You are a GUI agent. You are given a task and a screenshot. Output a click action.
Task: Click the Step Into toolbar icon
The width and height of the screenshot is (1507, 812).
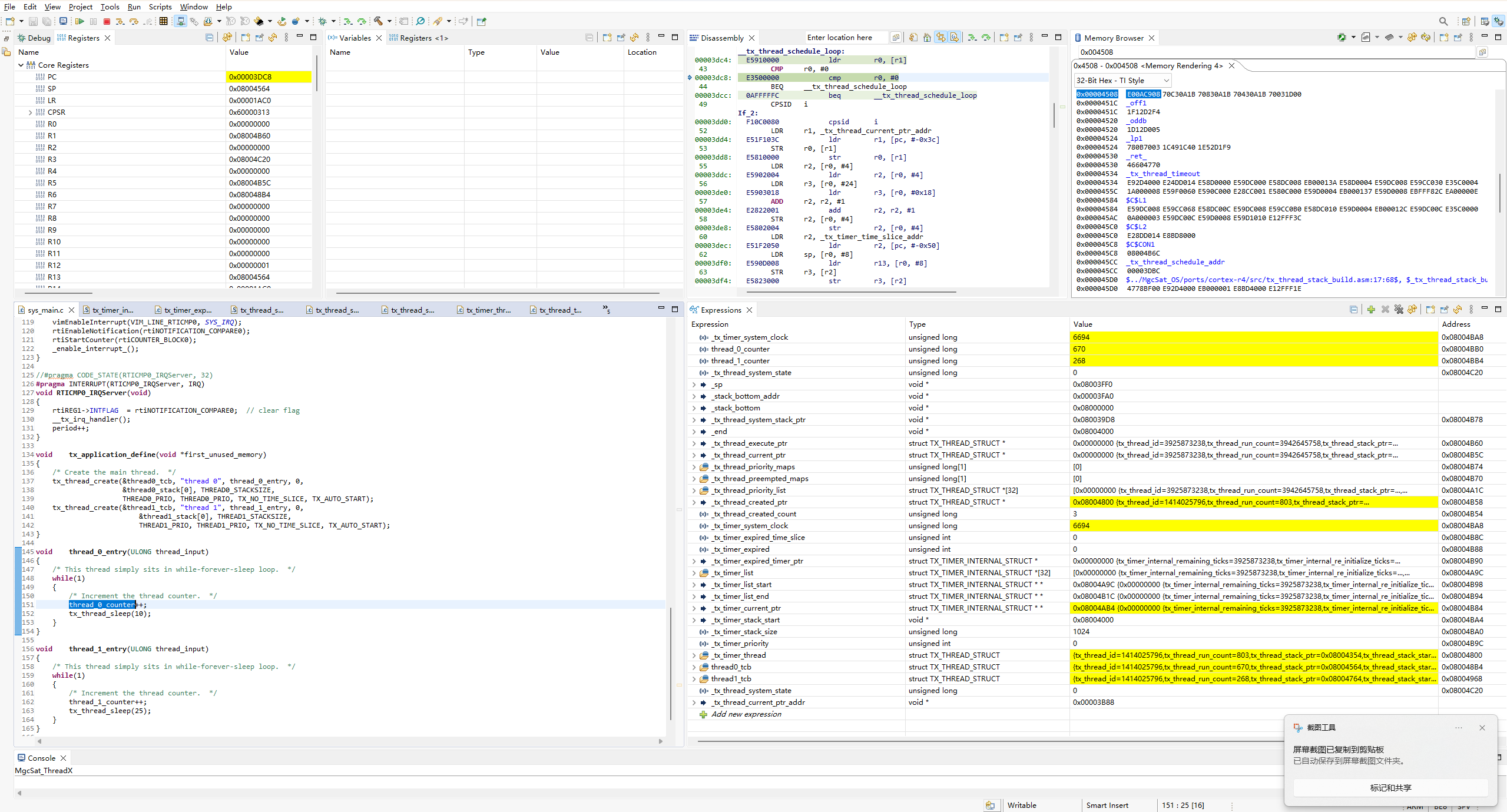click(120, 21)
